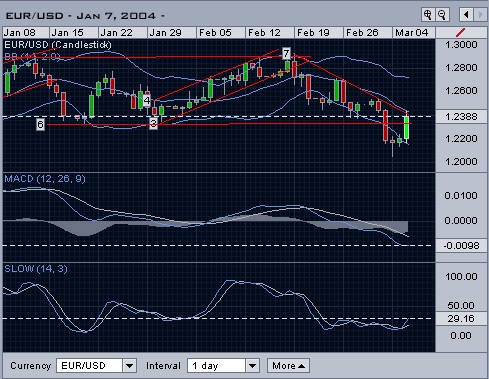Zoom in on the chart with the magnifier plus icon
Image resolution: width=489 pixels, height=379 pixels.
(x=428, y=15)
